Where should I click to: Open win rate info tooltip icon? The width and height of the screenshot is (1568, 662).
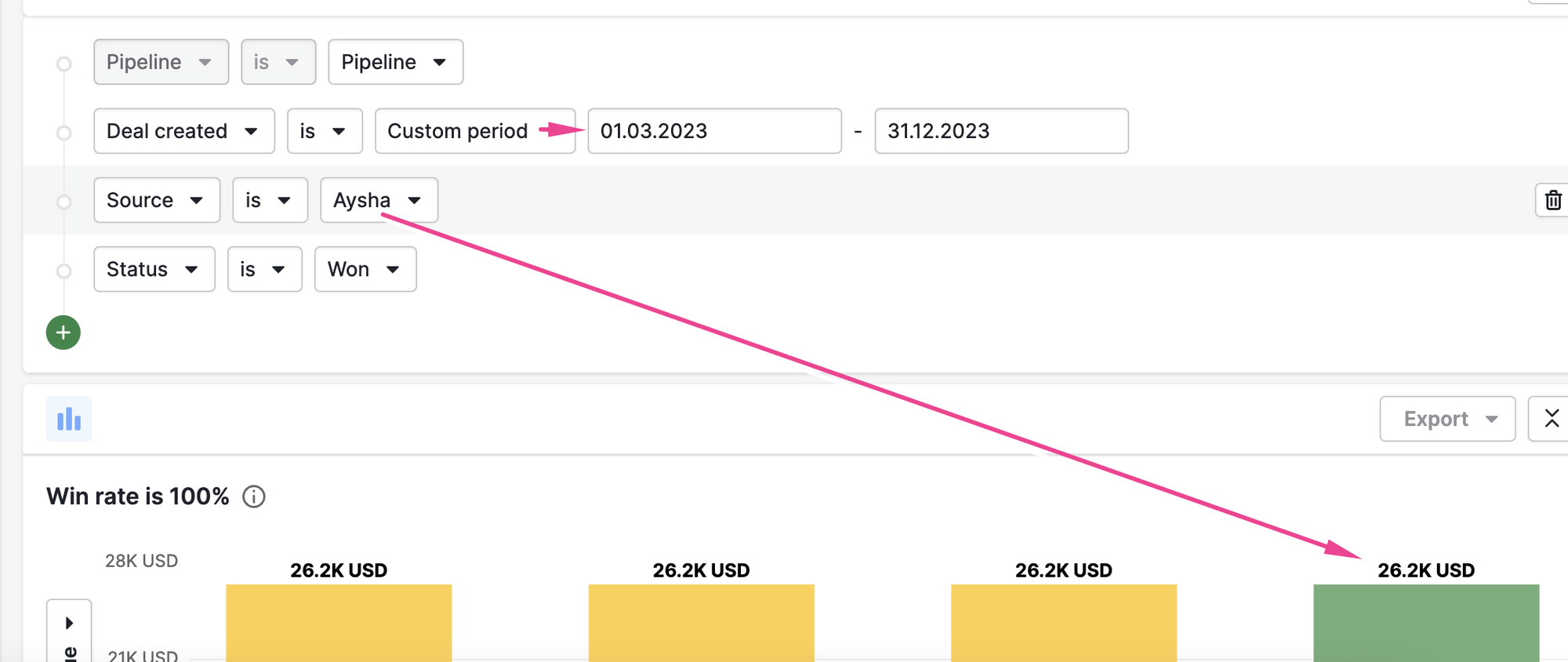pyautogui.click(x=254, y=497)
